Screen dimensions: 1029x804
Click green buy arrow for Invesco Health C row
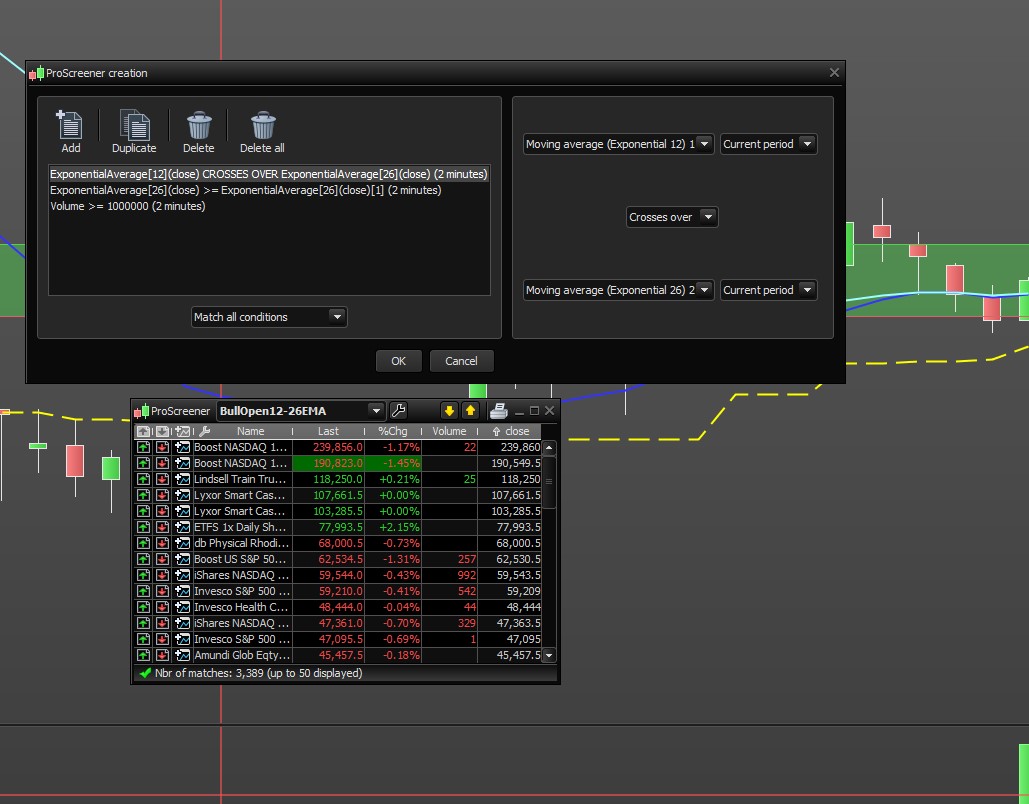(143, 607)
